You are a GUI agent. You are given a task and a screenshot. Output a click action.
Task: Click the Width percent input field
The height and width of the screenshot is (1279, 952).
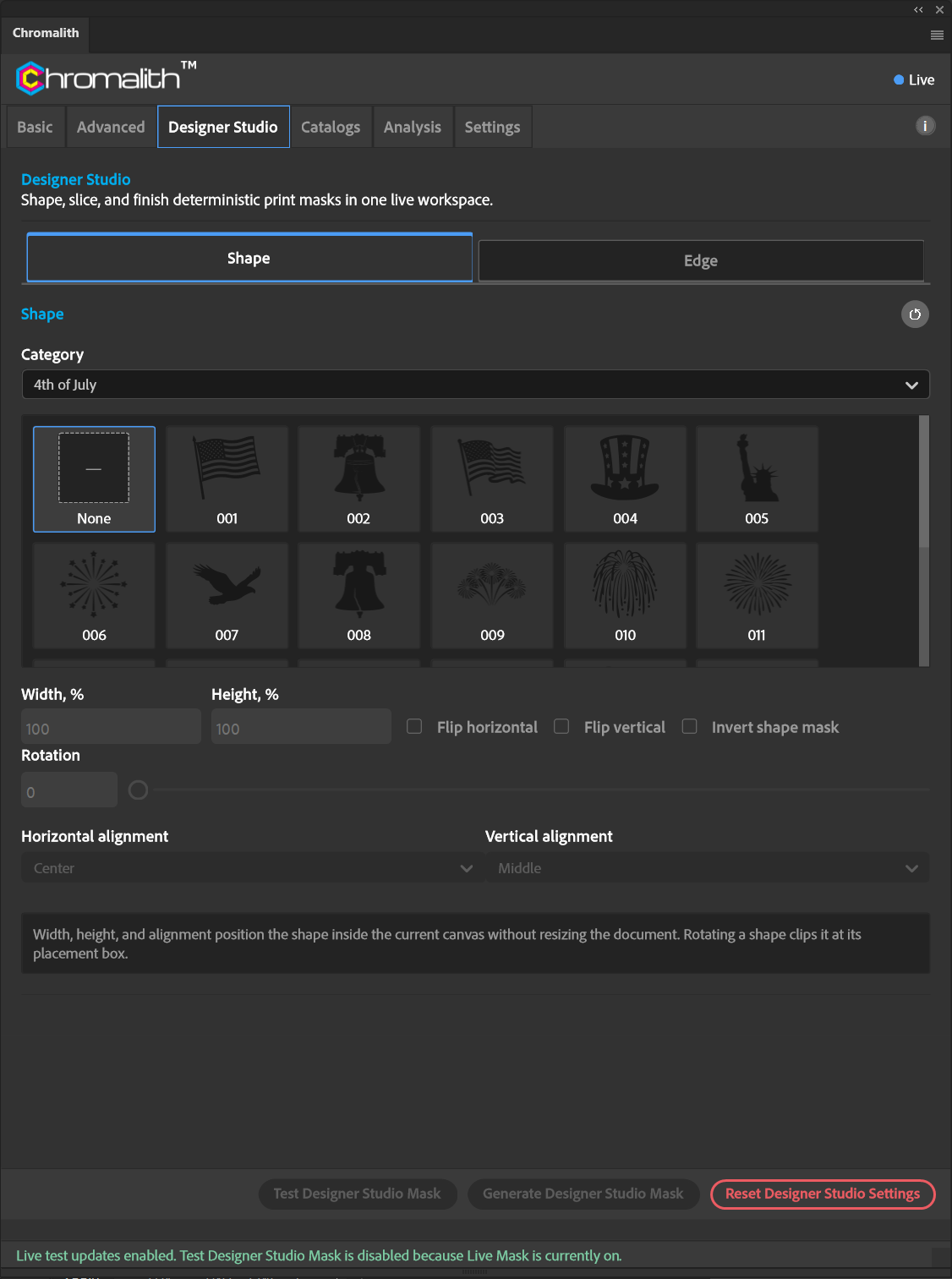click(x=111, y=727)
